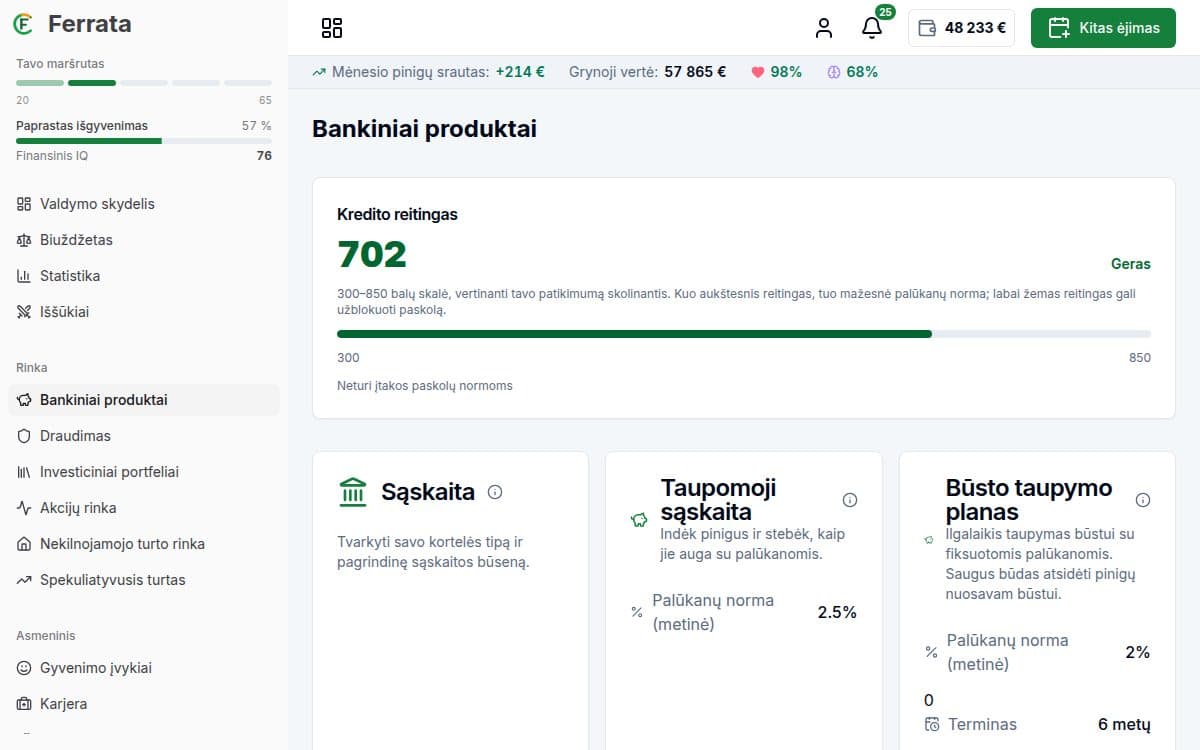Click piggy icon in Taupomoji sąskaita card
This screenshot has width=1200, height=750.
pos(639,519)
